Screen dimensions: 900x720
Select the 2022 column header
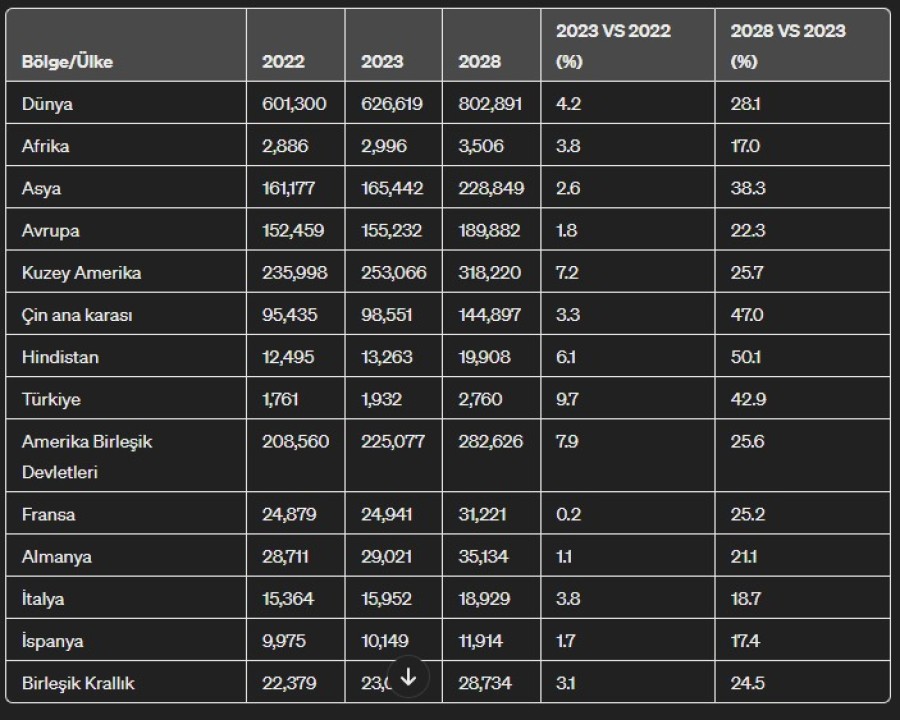click(283, 62)
